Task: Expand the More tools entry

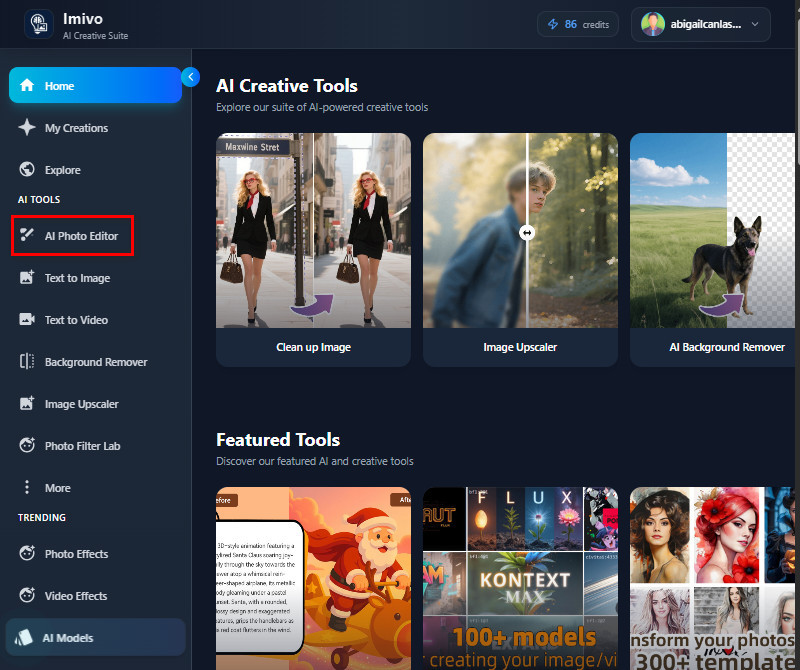Action: (95, 487)
